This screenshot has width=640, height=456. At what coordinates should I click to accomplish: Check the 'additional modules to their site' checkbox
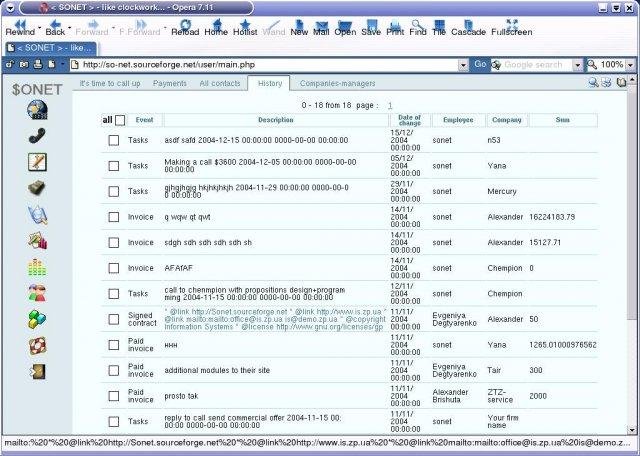114,370
